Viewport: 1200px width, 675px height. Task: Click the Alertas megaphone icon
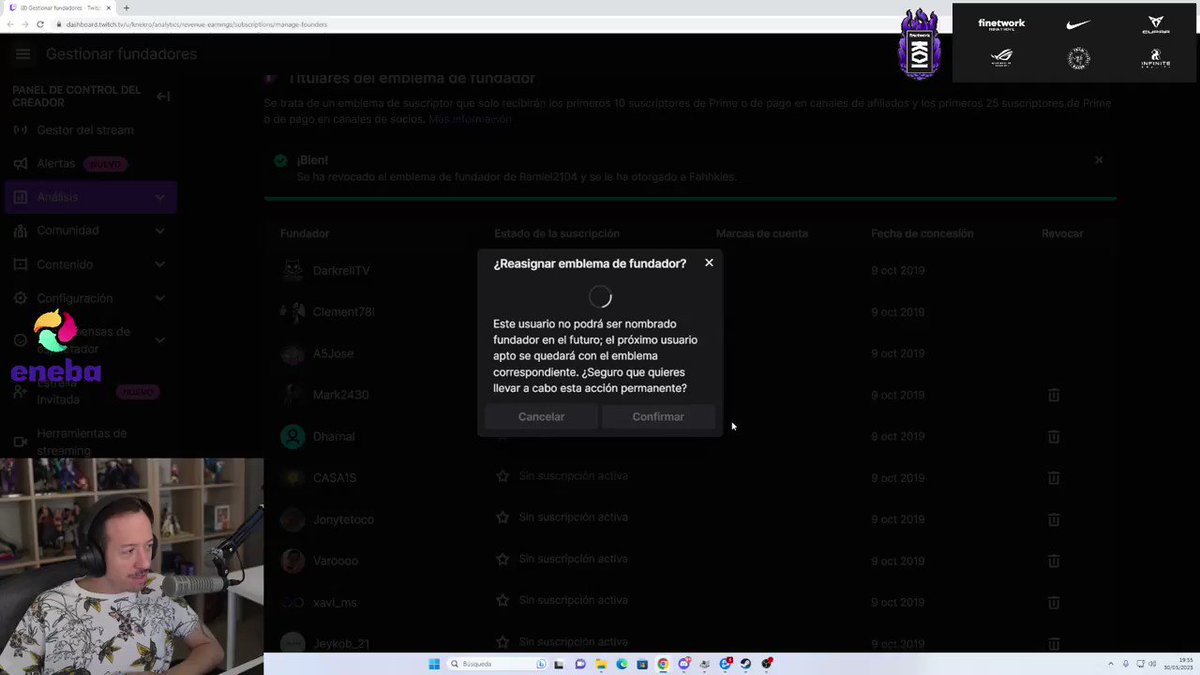20,163
